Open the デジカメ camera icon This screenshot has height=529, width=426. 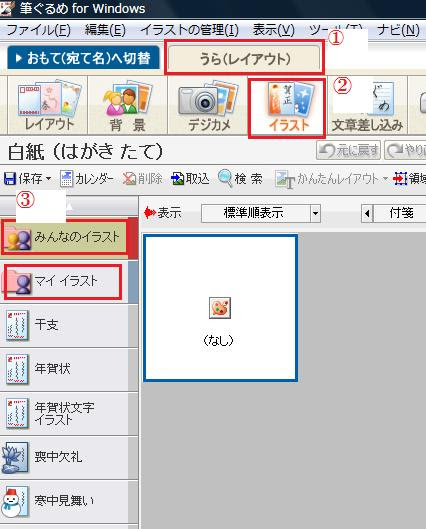pos(208,105)
